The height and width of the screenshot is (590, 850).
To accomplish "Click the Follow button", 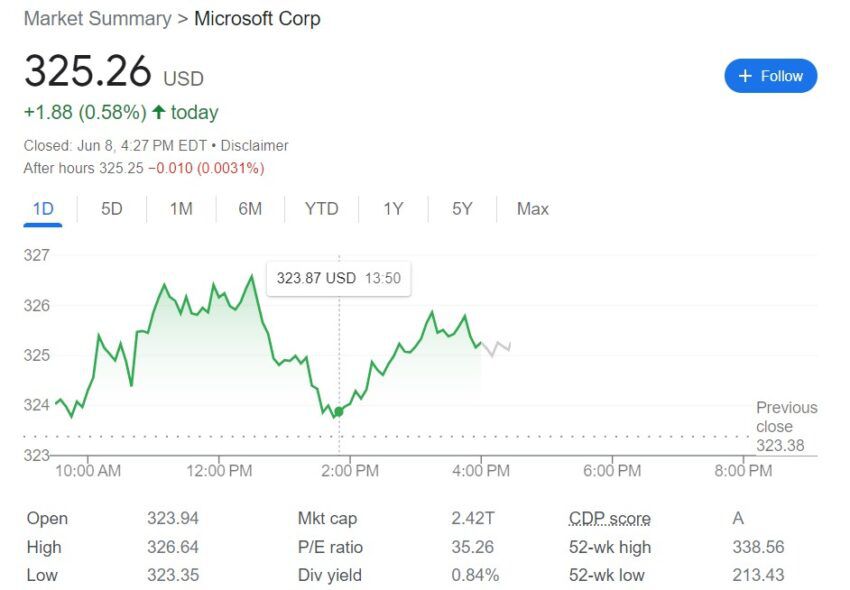I will point(770,76).
